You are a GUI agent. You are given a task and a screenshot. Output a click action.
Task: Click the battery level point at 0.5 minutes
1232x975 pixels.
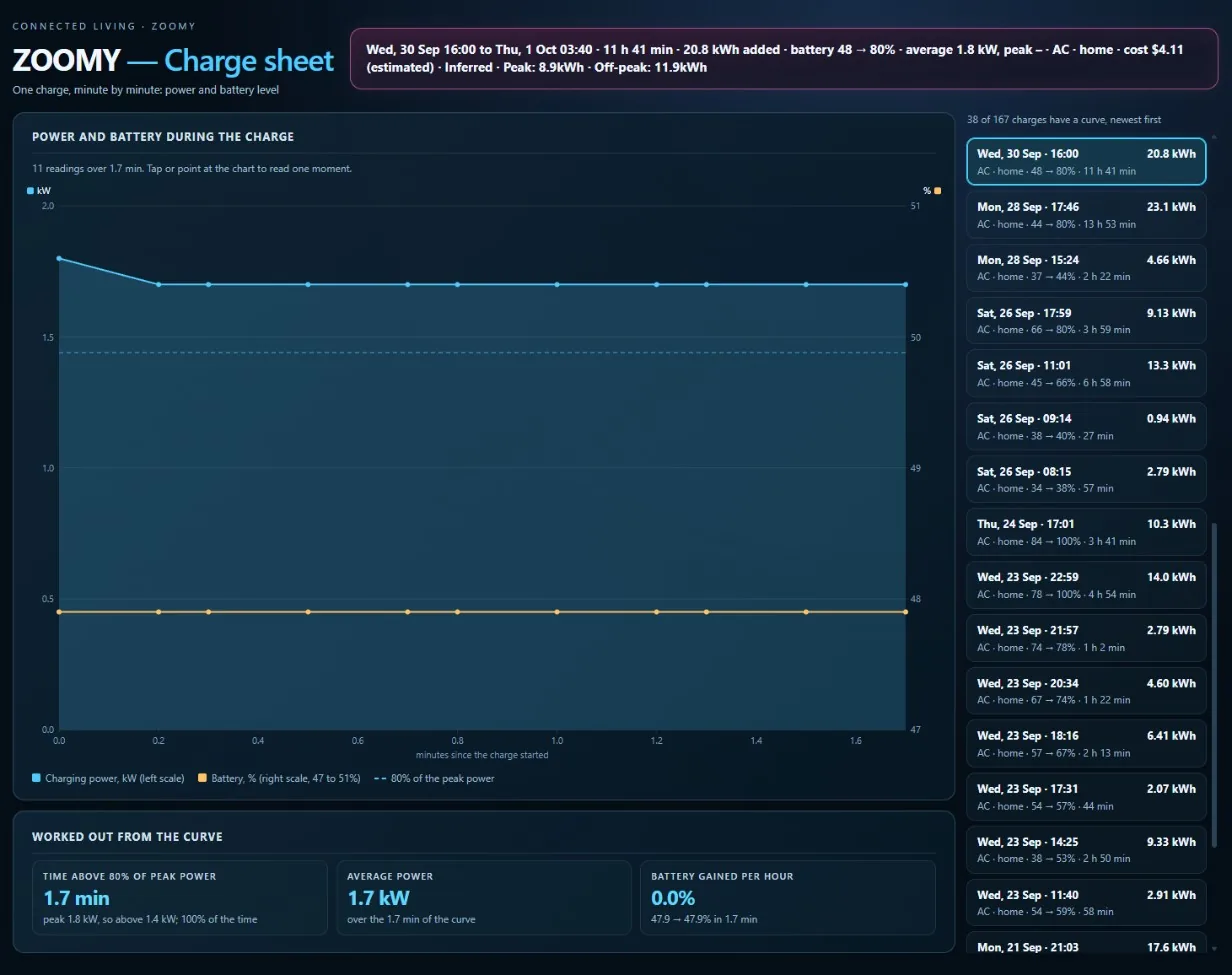click(x=308, y=612)
